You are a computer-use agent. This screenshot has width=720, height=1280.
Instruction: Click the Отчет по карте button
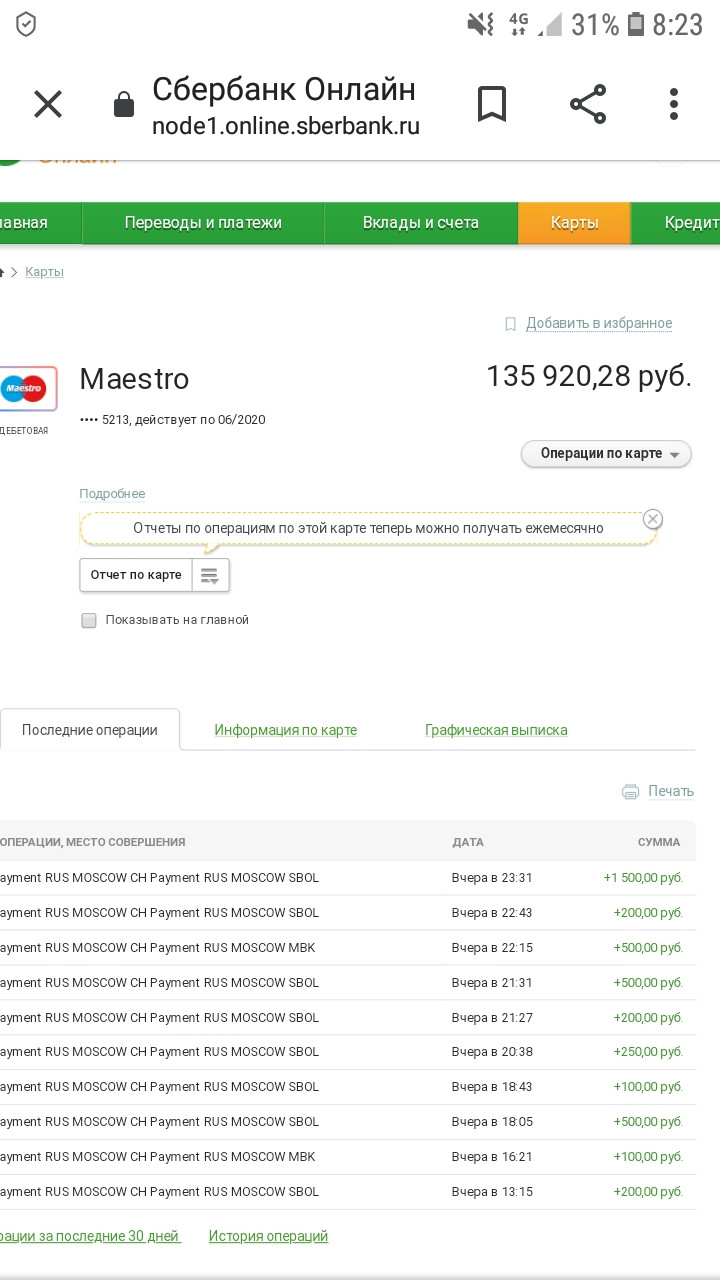[x=136, y=575]
